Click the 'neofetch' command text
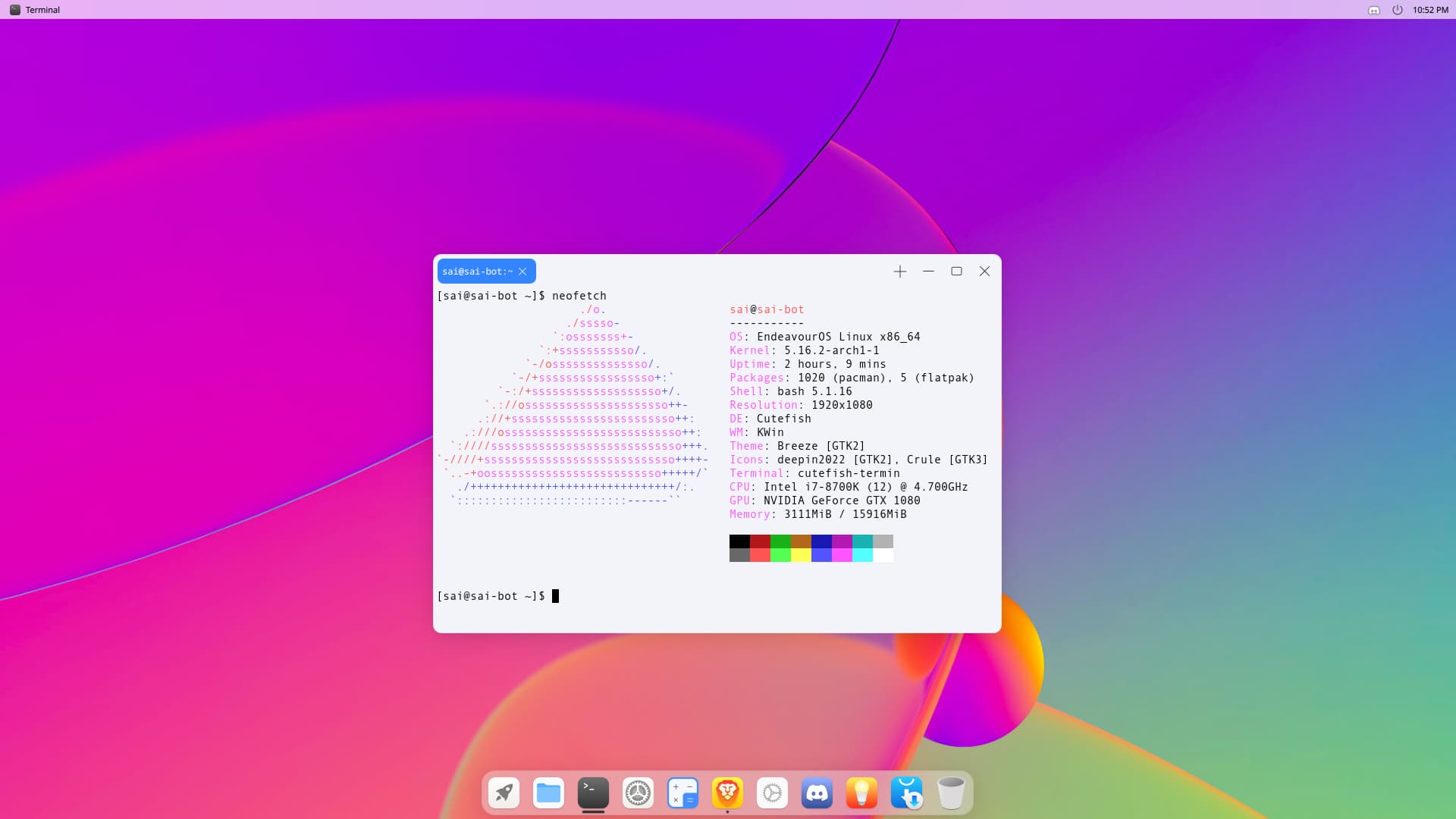This screenshot has width=1456, height=819. click(579, 296)
